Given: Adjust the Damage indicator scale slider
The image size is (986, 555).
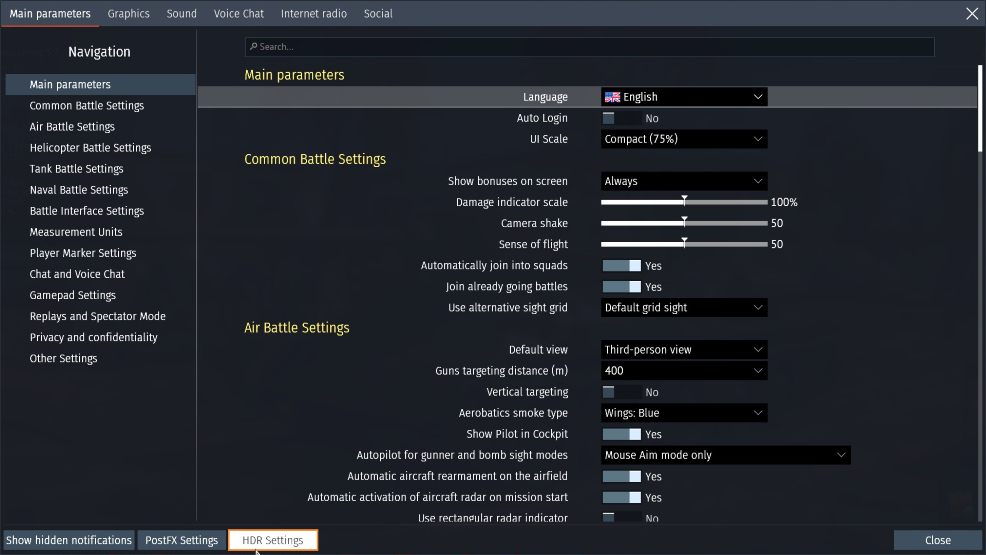Looking at the screenshot, I should pos(684,202).
